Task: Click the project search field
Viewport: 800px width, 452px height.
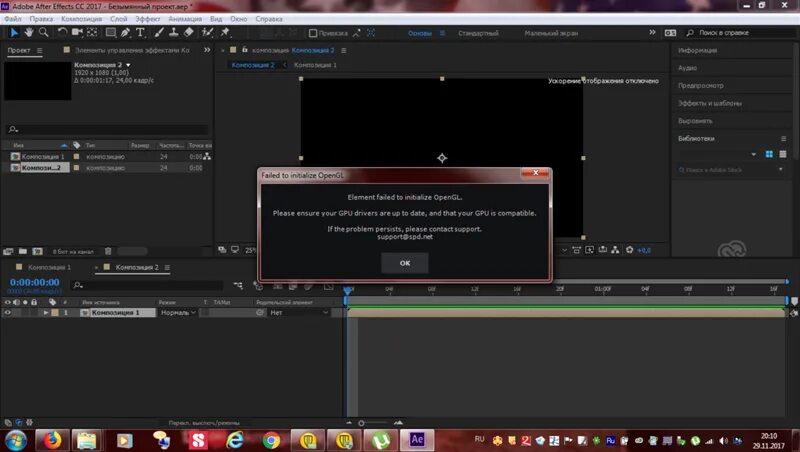Action: [107, 130]
